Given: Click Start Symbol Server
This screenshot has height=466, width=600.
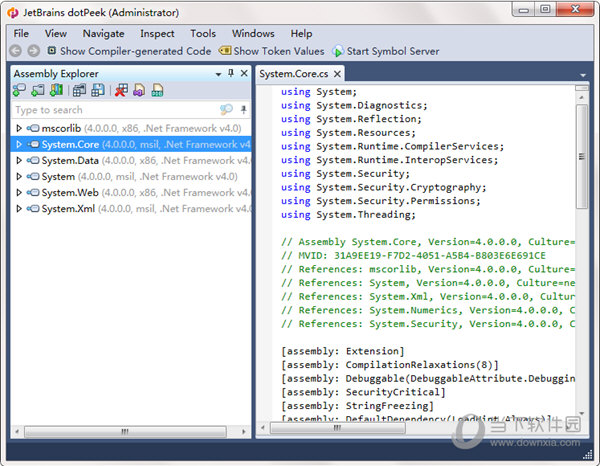Looking at the screenshot, I should click(x=386, y=51).
